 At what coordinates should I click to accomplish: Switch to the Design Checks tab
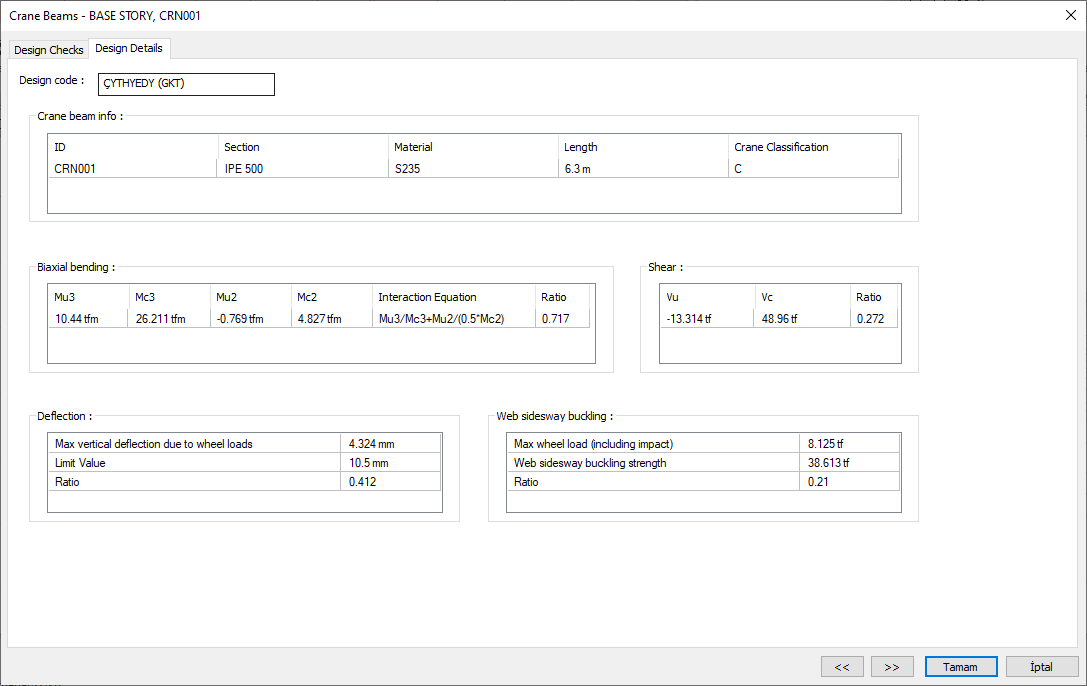(49, 50)
